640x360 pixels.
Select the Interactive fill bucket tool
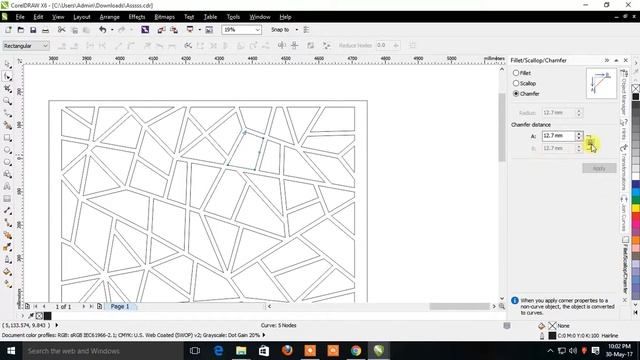coord(7,272)
